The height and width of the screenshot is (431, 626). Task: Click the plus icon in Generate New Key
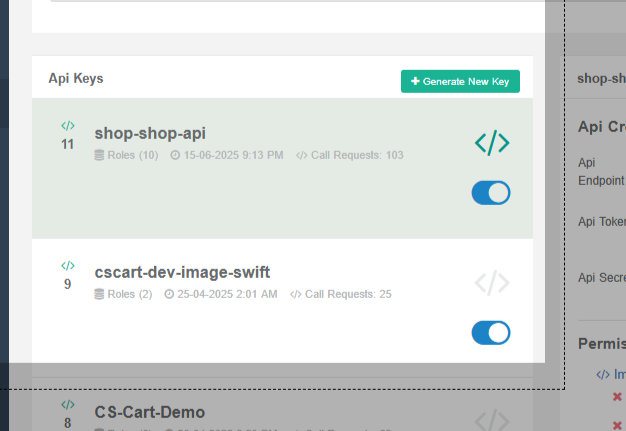point(415,81)
